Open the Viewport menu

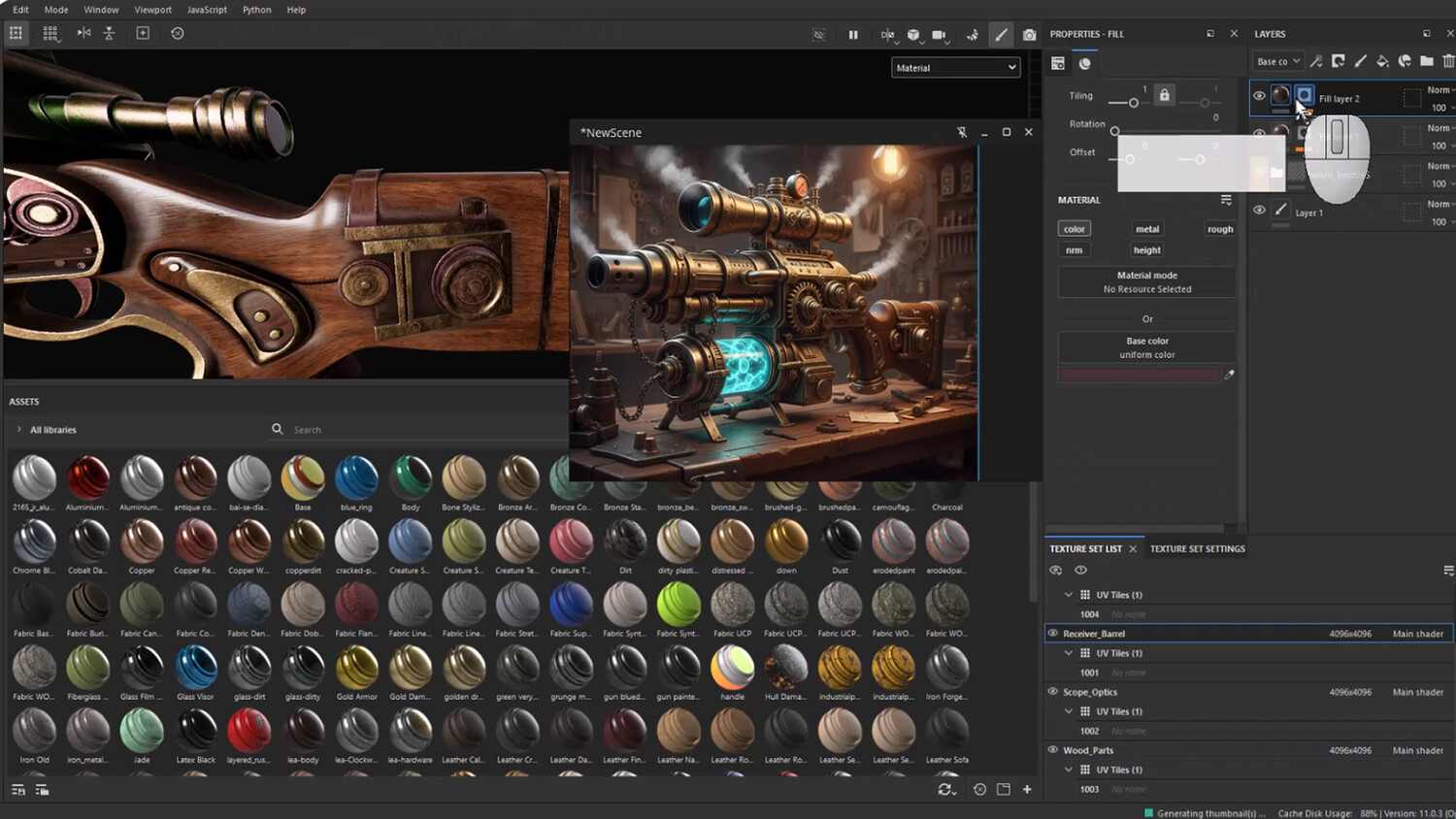(x=152, y=10)
